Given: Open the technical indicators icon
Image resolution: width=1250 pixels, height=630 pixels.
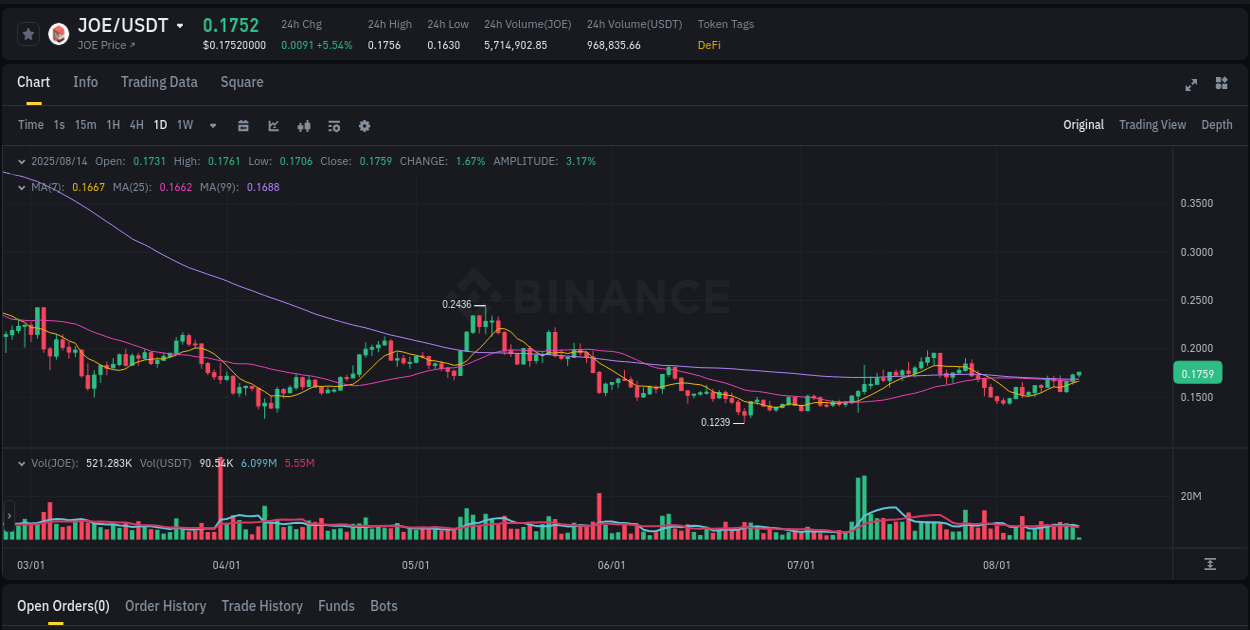Looking at the screenshot, I should [334, 126].
